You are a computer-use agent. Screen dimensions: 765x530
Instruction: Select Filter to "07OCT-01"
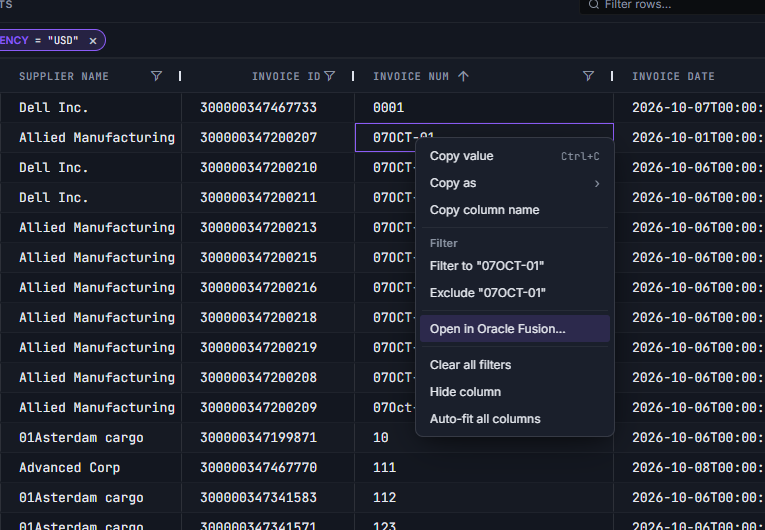[515, 266]
